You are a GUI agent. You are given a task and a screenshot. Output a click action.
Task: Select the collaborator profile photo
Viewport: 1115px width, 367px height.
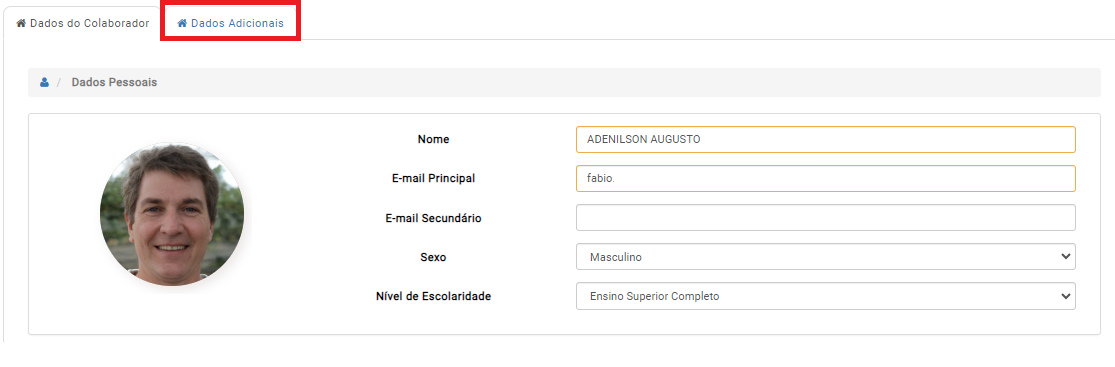[x=172, y=214]
